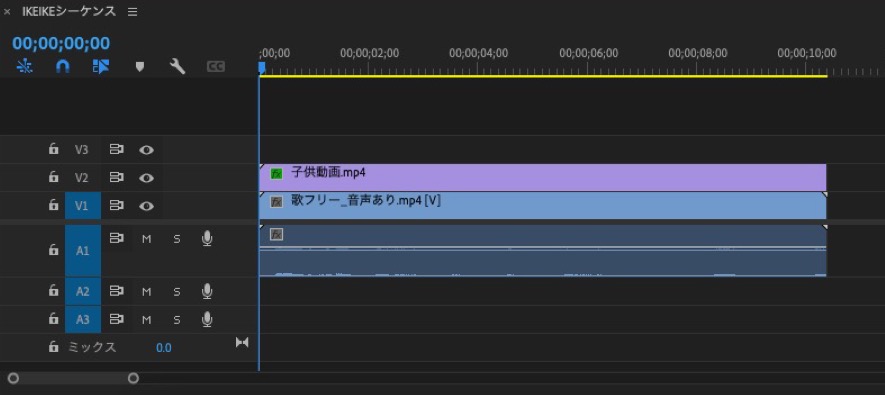Click the CC captions track icon
Image resolution: width=885 pixels, height=395 pixels.
tap(216, 67)
